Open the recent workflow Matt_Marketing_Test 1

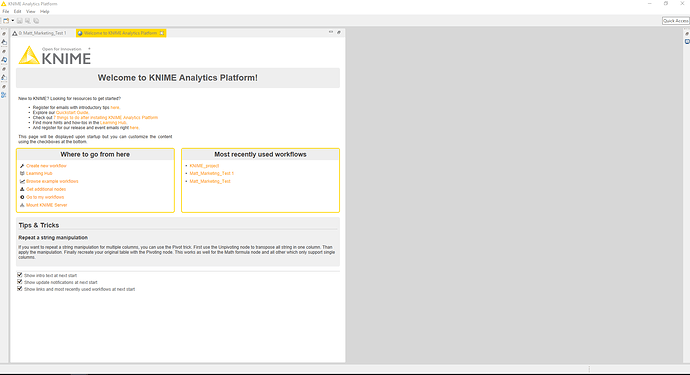(x=212, y=173)
